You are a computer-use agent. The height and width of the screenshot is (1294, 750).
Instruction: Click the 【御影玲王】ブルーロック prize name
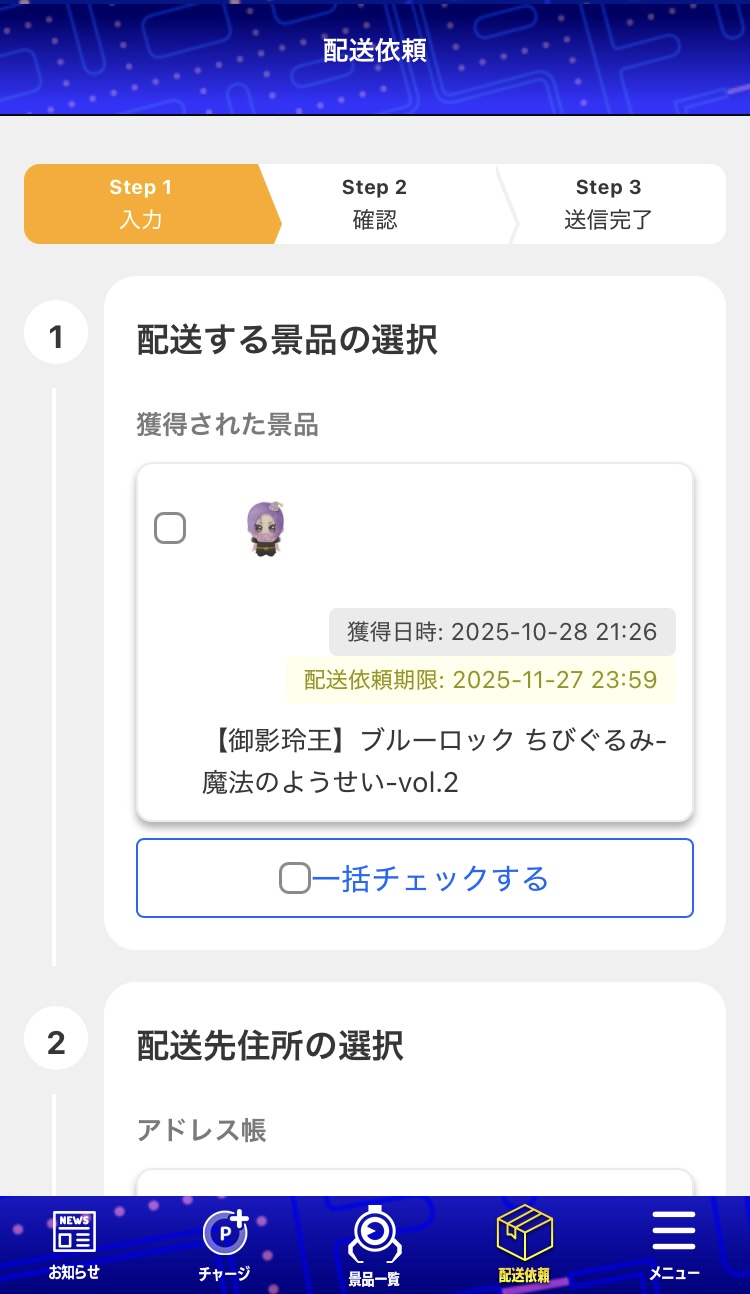[434, 761]
